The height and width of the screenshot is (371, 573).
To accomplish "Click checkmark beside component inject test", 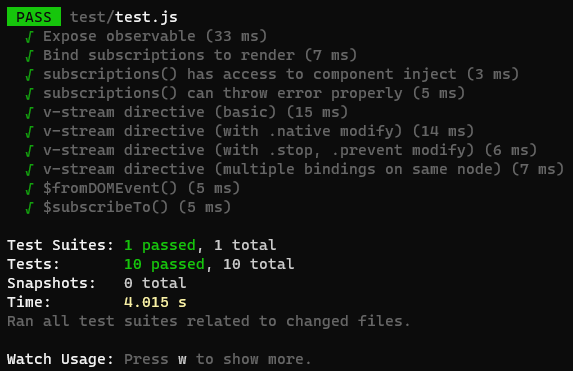I will coord(29,75).
